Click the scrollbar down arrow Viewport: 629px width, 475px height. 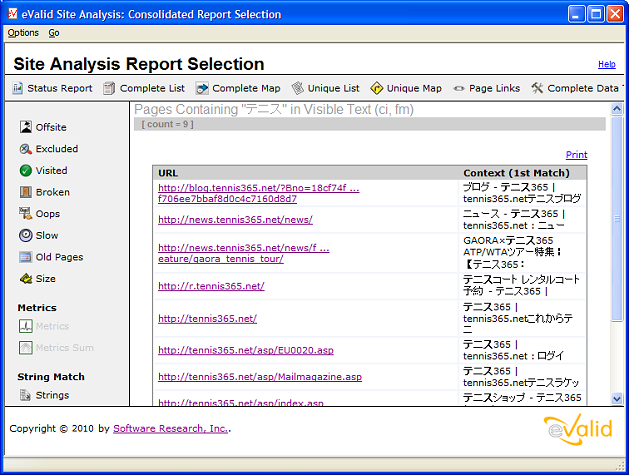click(617, 398)
